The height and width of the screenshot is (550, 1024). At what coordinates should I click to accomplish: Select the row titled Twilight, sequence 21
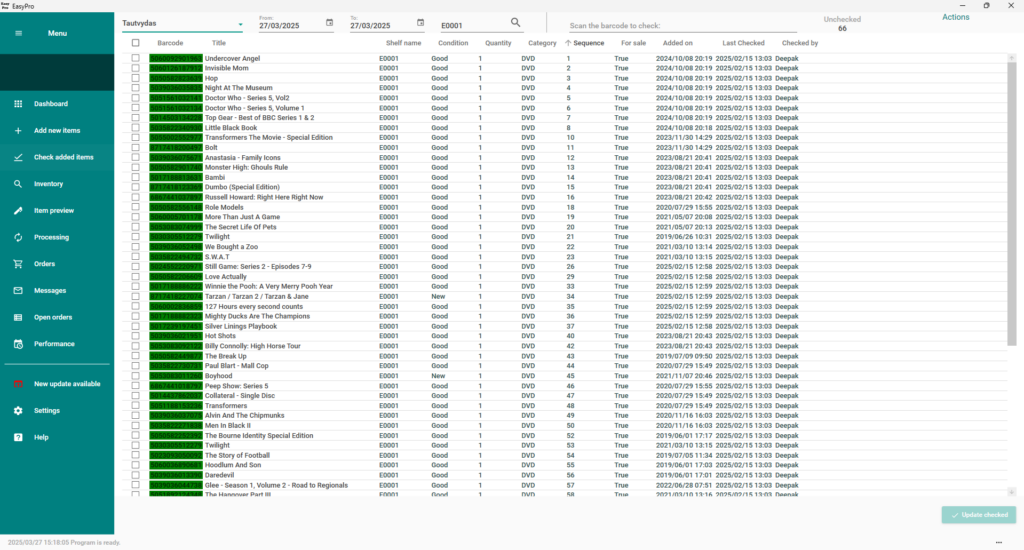(x=565, y=236)
